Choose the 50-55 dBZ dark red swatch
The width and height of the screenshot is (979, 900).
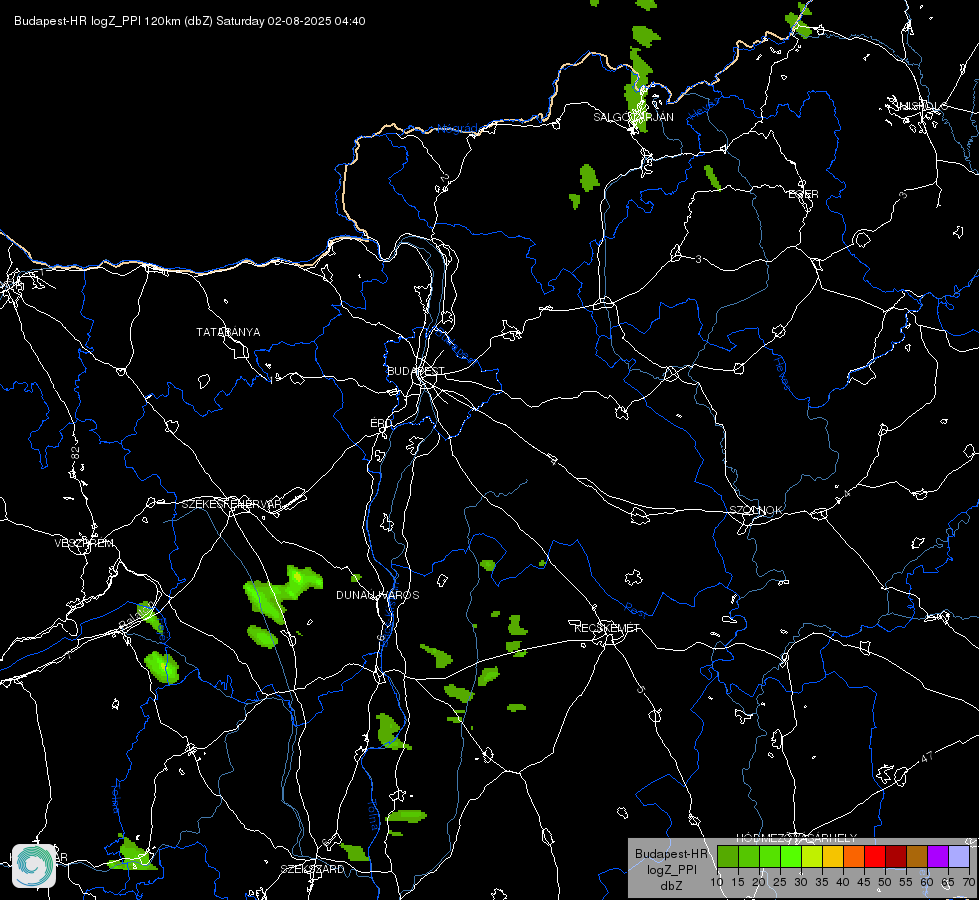(896, 856)
